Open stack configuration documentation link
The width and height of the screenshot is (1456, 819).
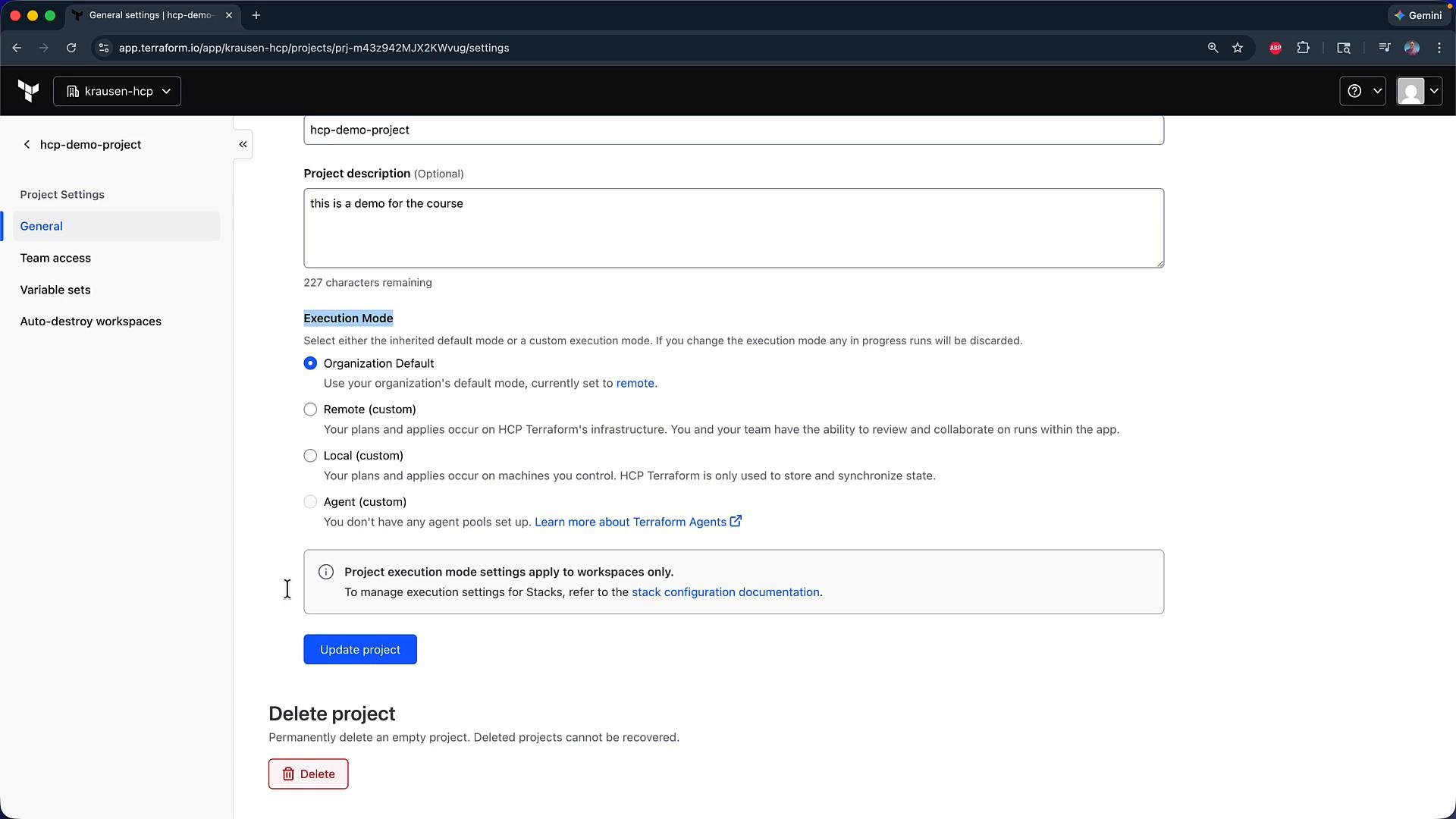pos(725,592)
